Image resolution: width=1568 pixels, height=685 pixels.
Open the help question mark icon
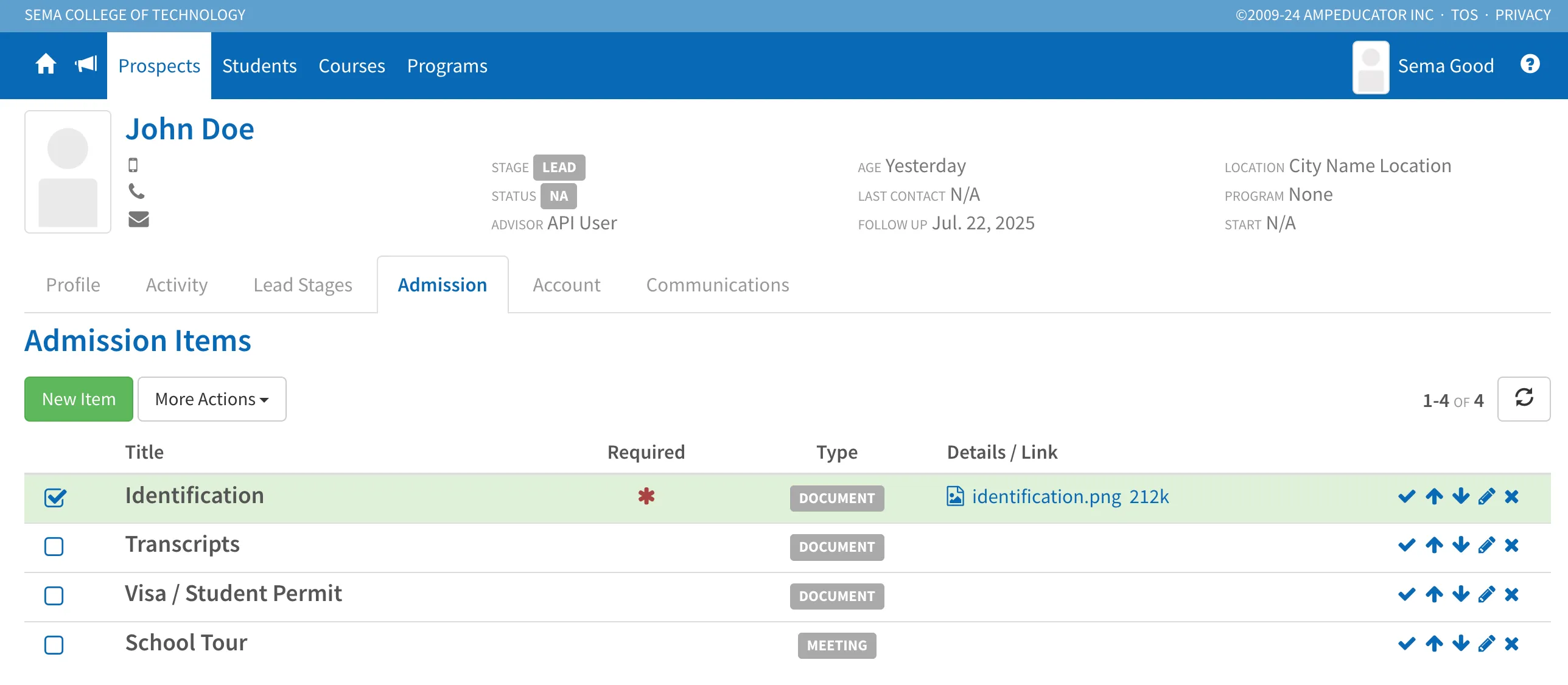(x=1530, y=64)
